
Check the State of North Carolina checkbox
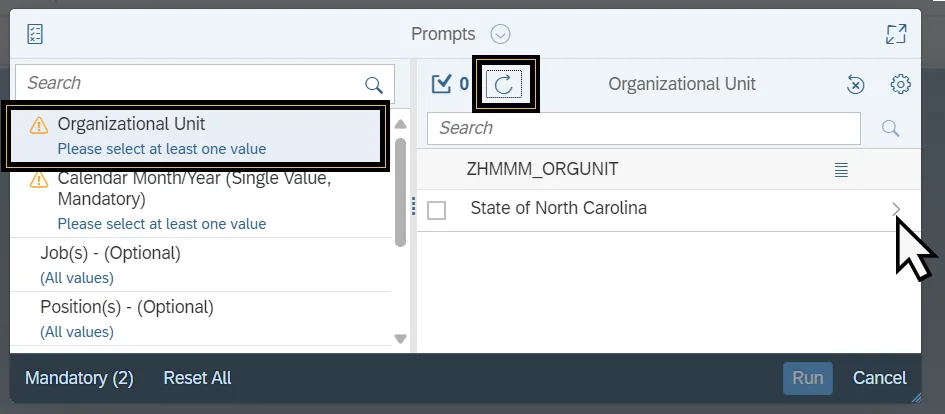pyautogui.click(x=436, y=210)
